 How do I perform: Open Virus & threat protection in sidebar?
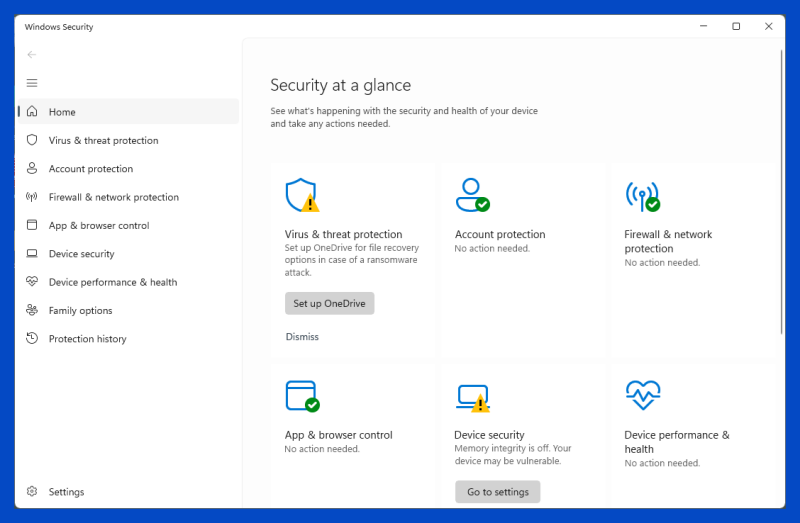pos(128,140)
